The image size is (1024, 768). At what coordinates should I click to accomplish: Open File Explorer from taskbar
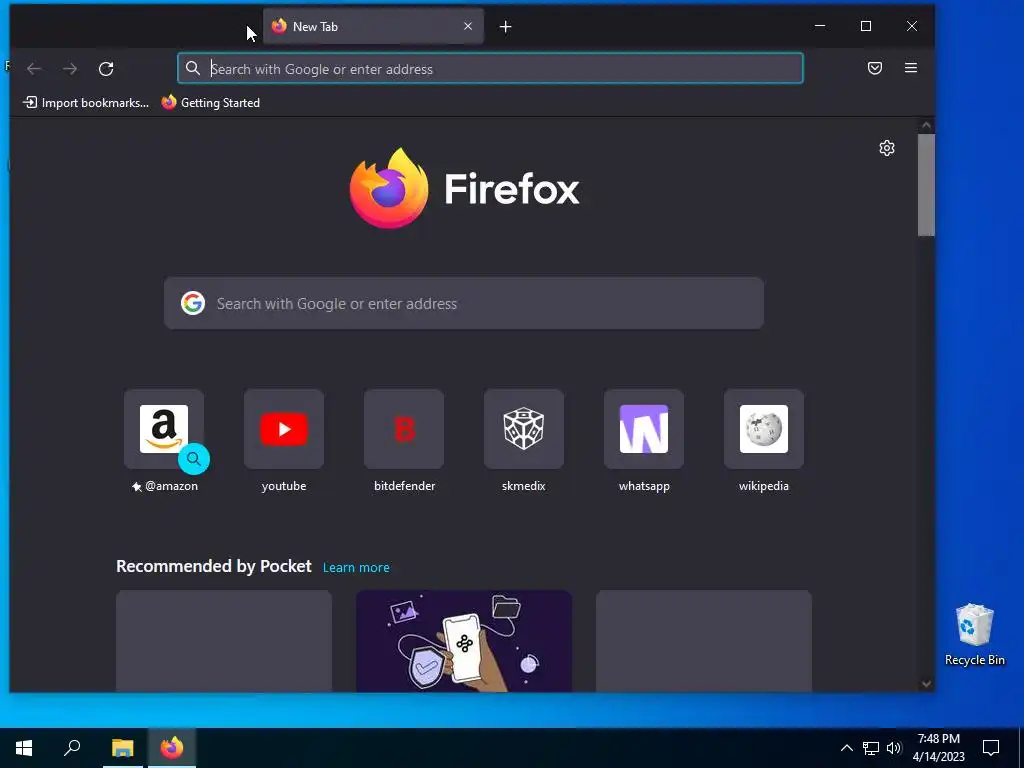click(123, 748)
